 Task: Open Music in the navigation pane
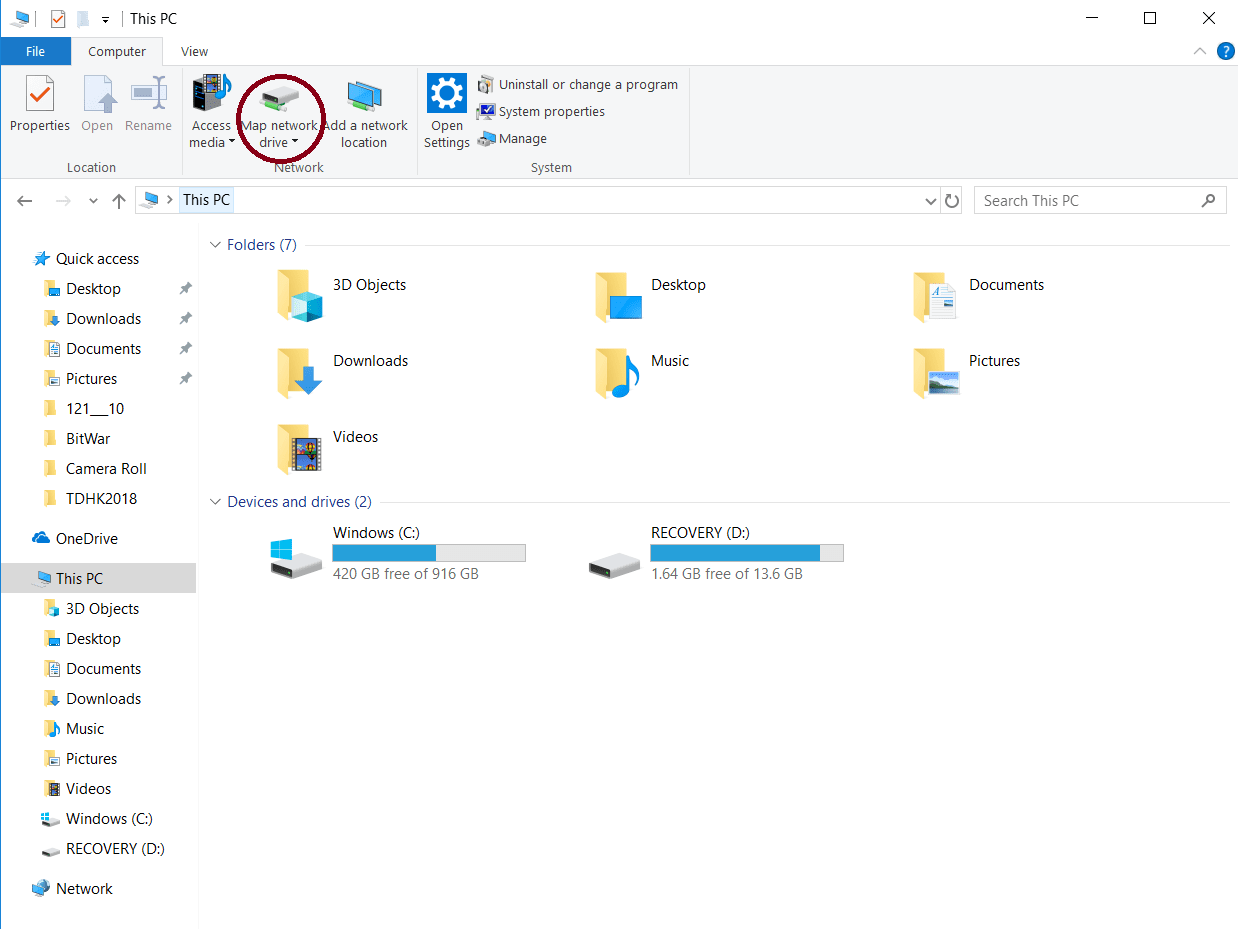click(x=85, y=729)
